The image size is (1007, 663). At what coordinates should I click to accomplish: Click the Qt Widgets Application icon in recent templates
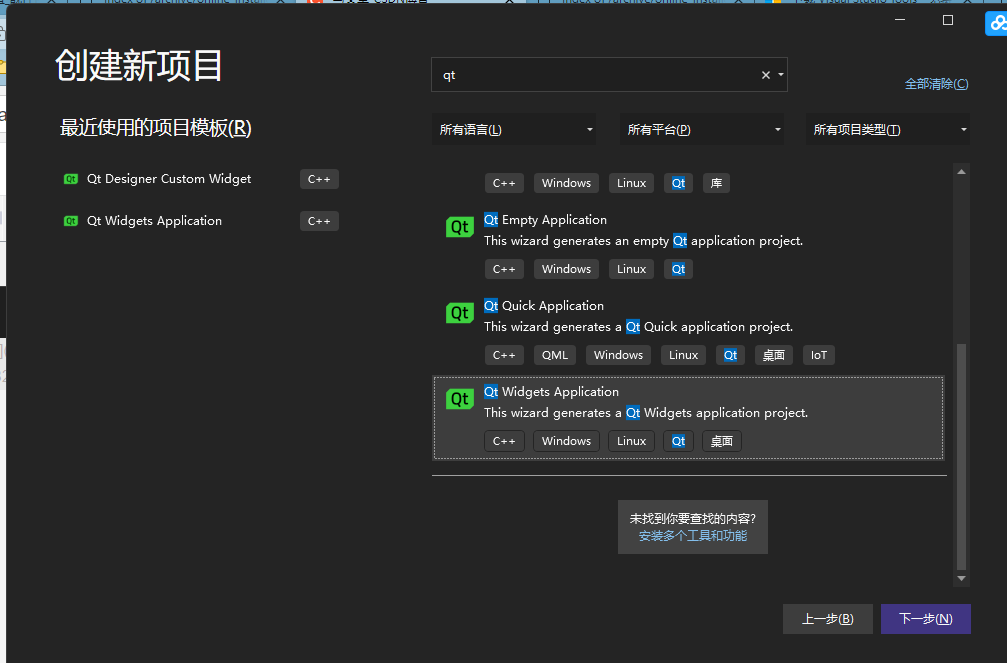[x=69, y=221]
